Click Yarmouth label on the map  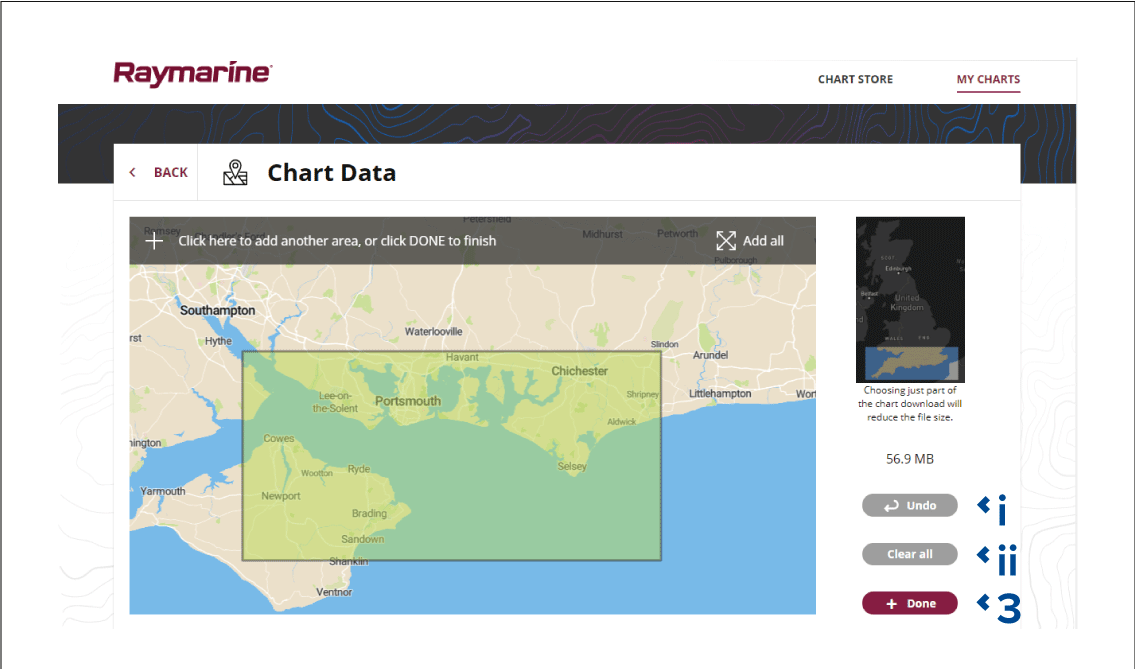(x=163, y=491)
